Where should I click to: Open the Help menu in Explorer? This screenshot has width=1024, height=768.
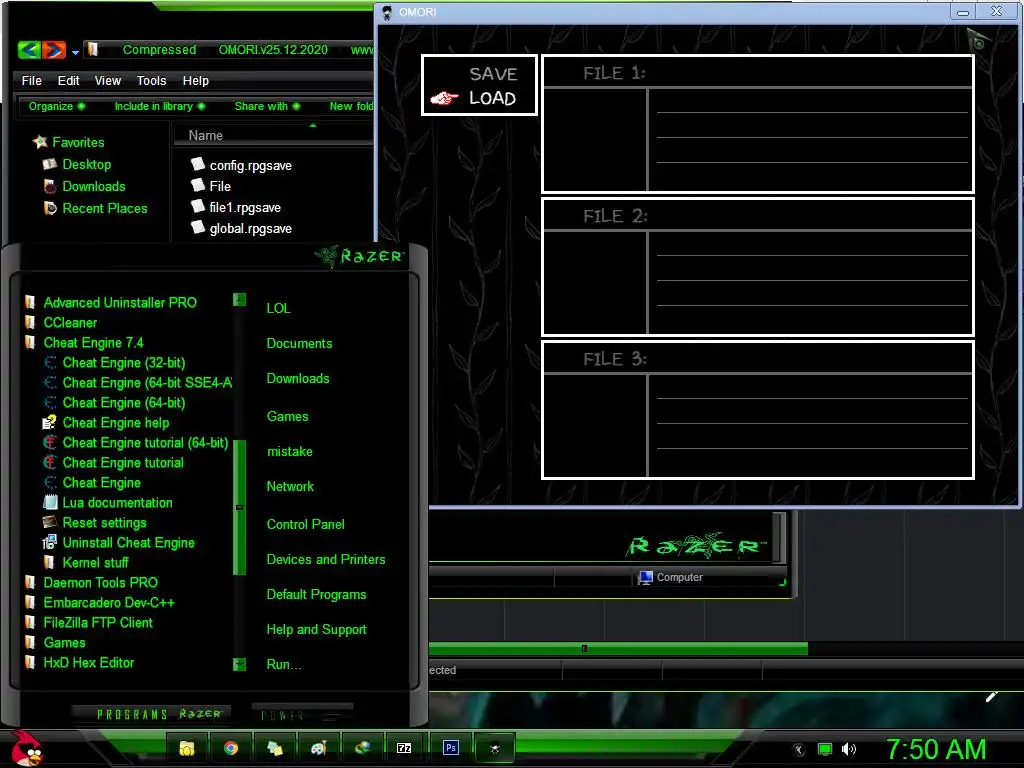click(x=195, y=80)
